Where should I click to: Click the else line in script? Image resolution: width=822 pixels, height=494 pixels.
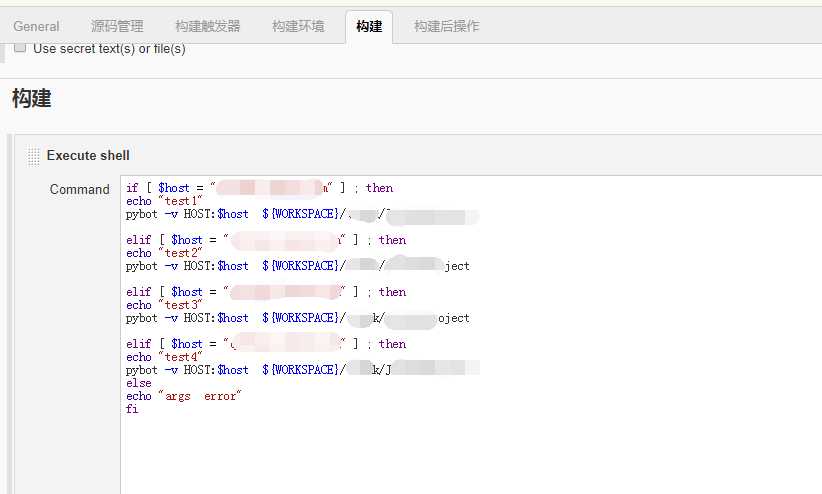click(138, 383)
